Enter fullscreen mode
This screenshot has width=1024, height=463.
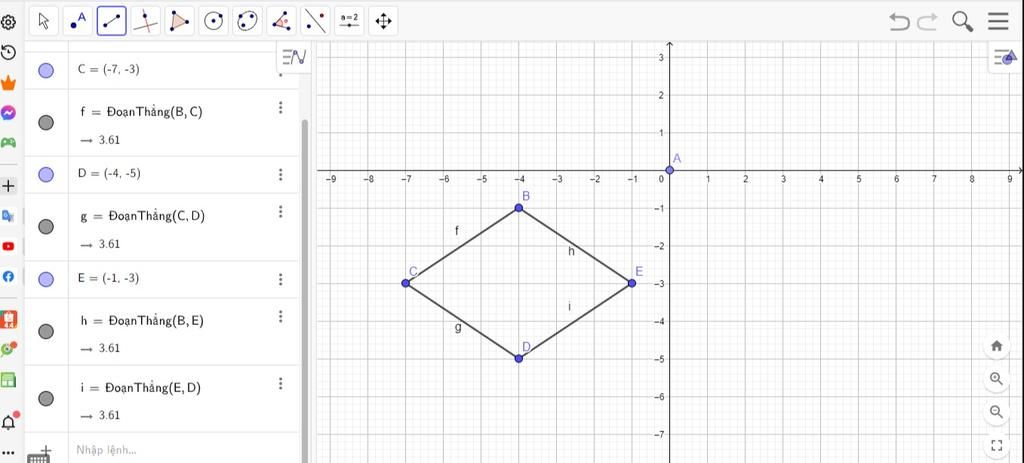click(x=997, y=445)
